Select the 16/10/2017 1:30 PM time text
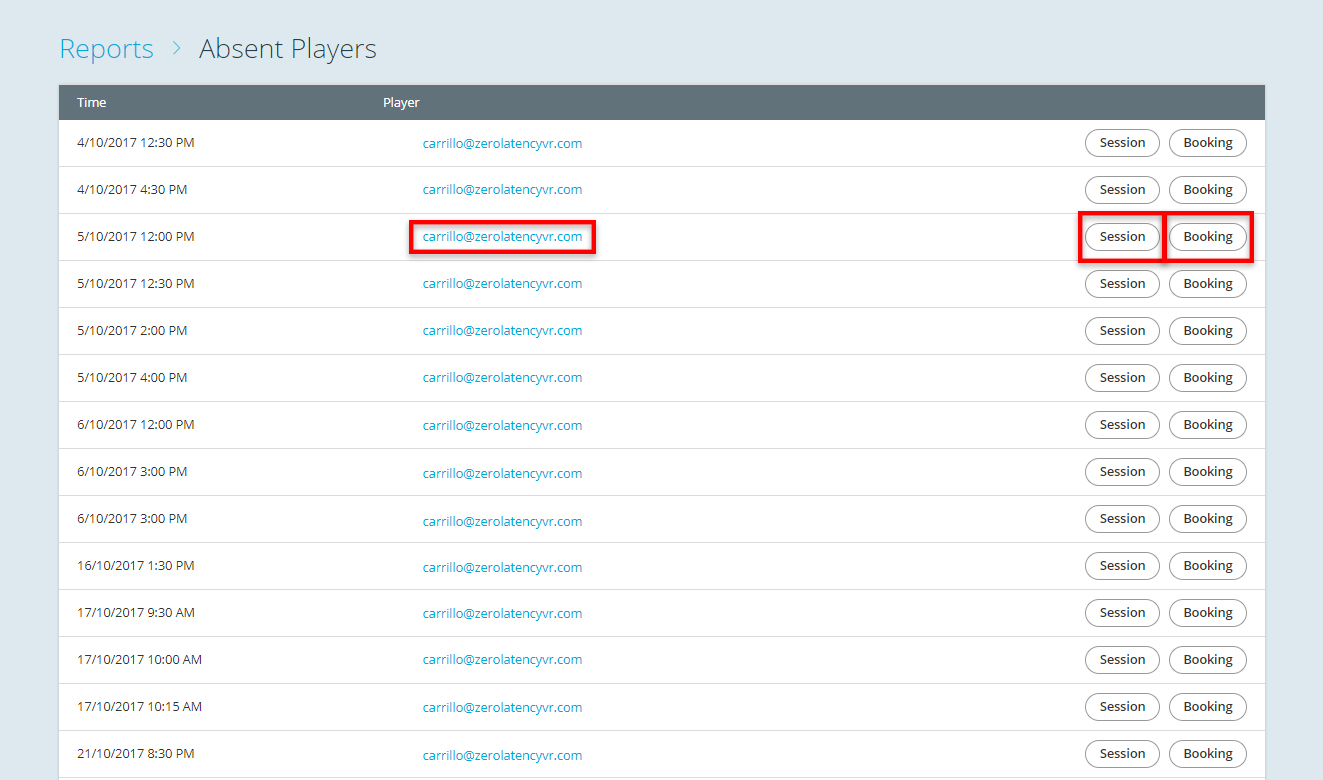 click(135, 566)
